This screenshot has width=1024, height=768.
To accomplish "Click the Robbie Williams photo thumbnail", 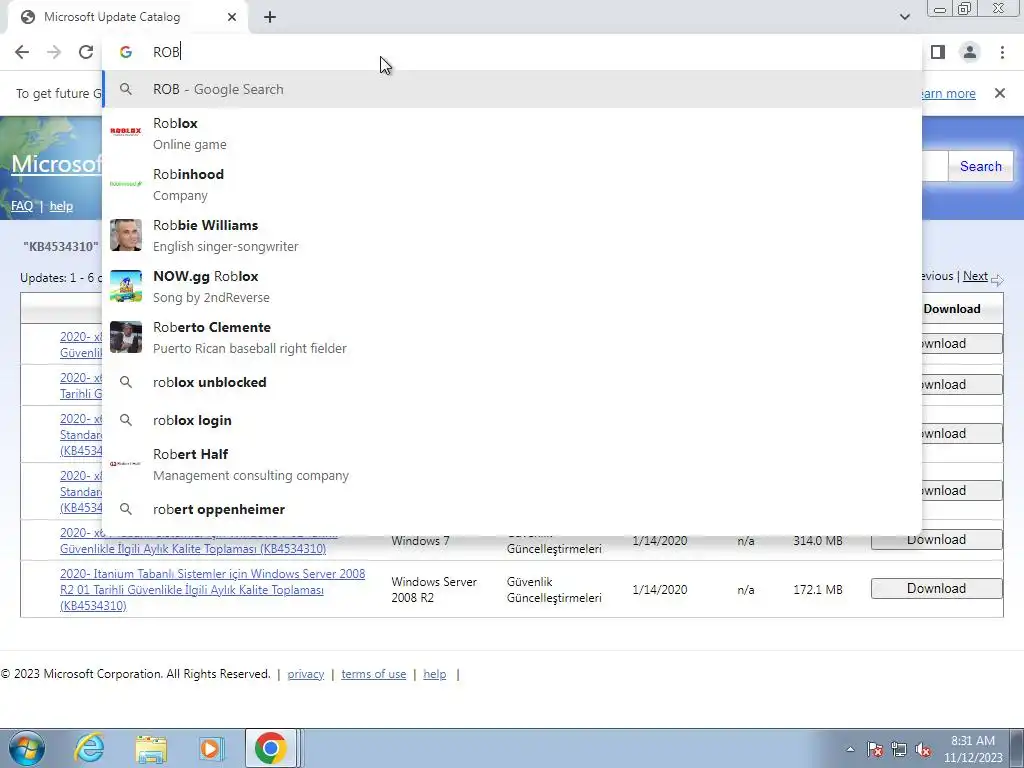I will pos(125,235).
